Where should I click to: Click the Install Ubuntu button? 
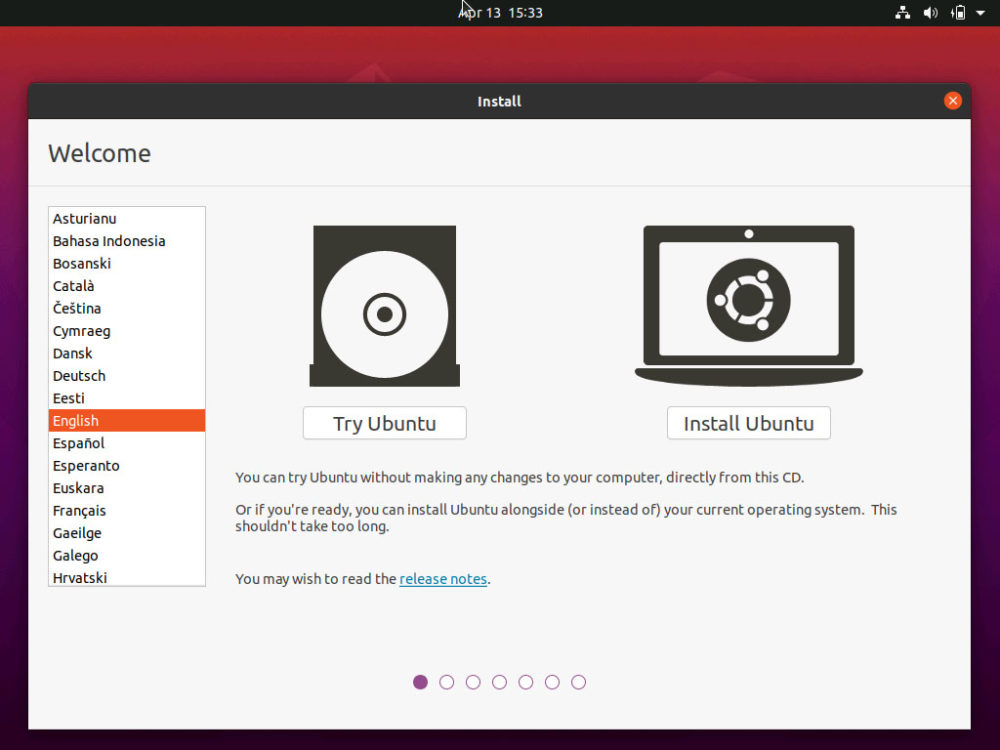749,423
